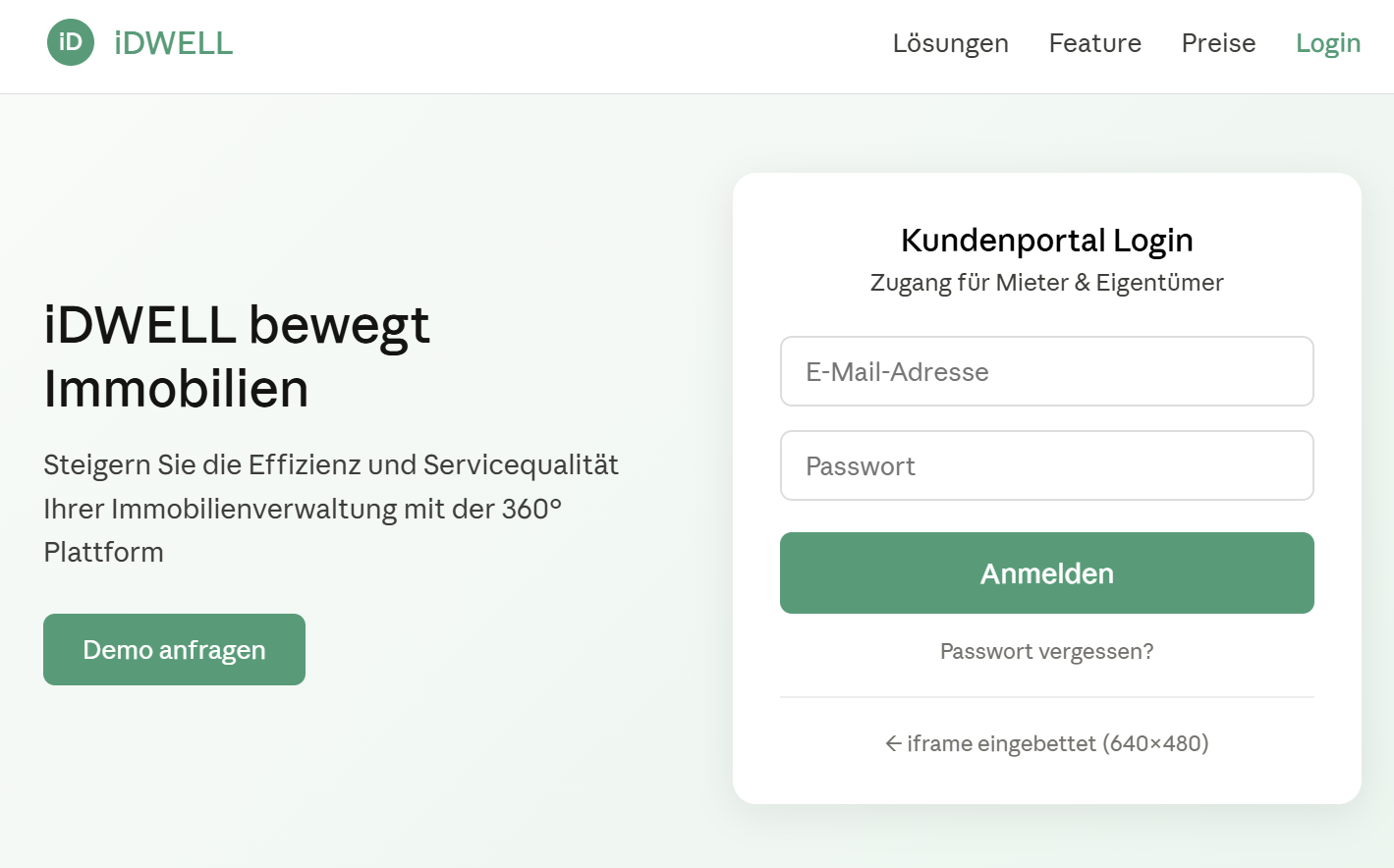Screen dimensions: 1394x868
Task: Click the iDWELL brand name in header
Action: click(x=174, y=43)
